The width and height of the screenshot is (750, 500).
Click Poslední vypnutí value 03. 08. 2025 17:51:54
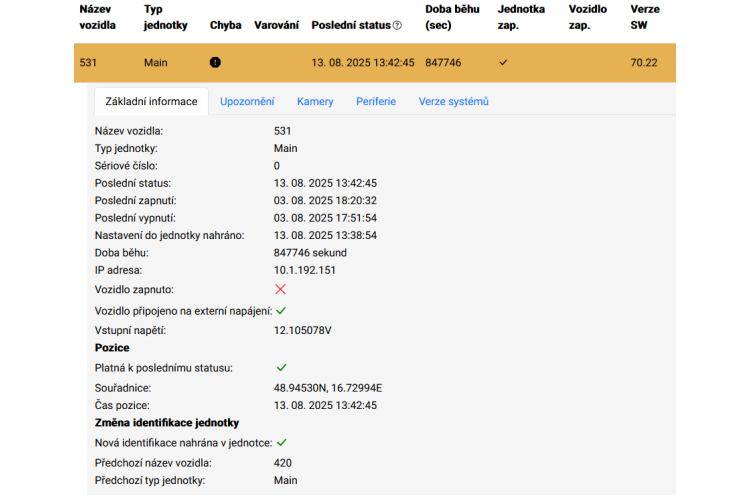click(x=325, y=218)
